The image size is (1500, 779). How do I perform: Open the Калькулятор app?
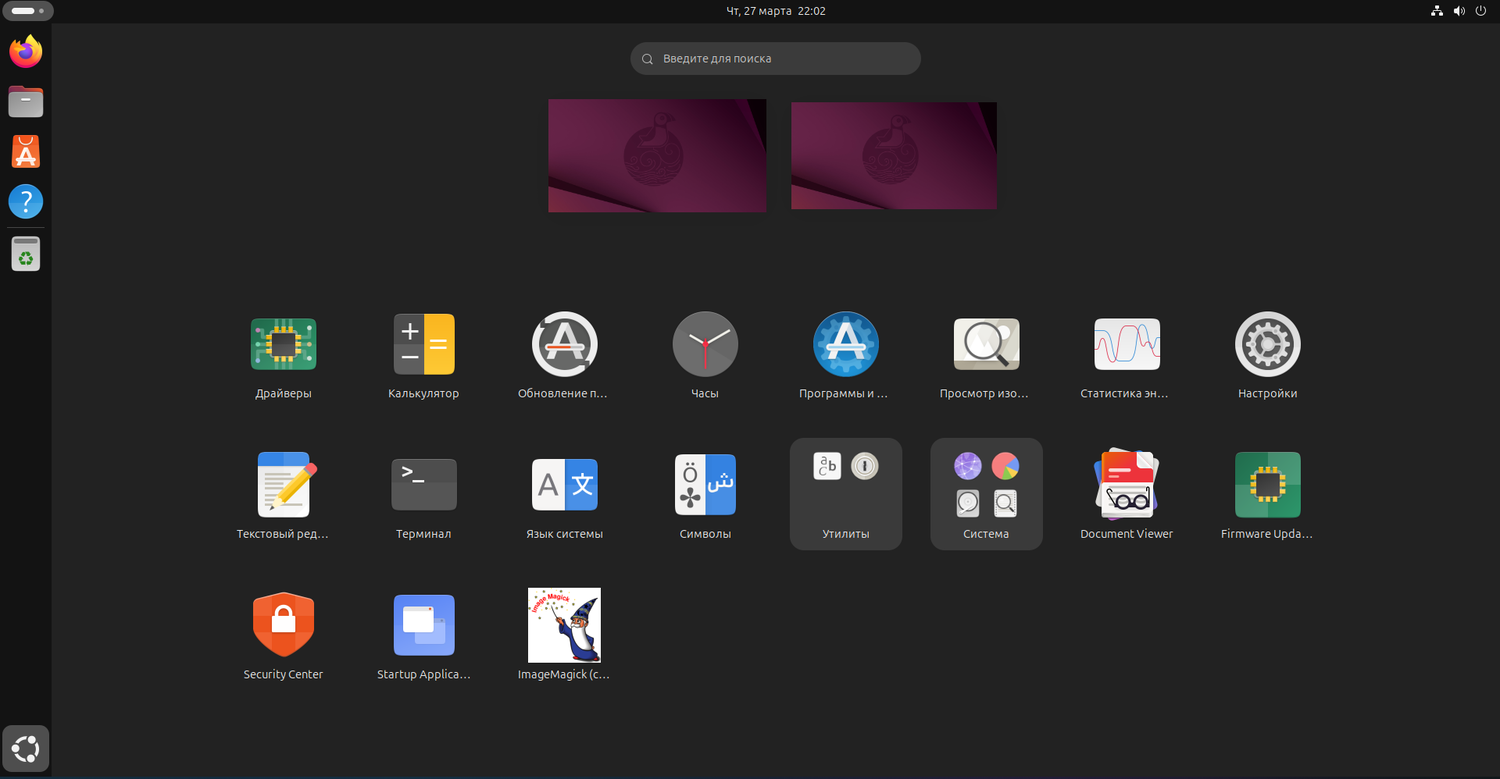tap(424, 345)
